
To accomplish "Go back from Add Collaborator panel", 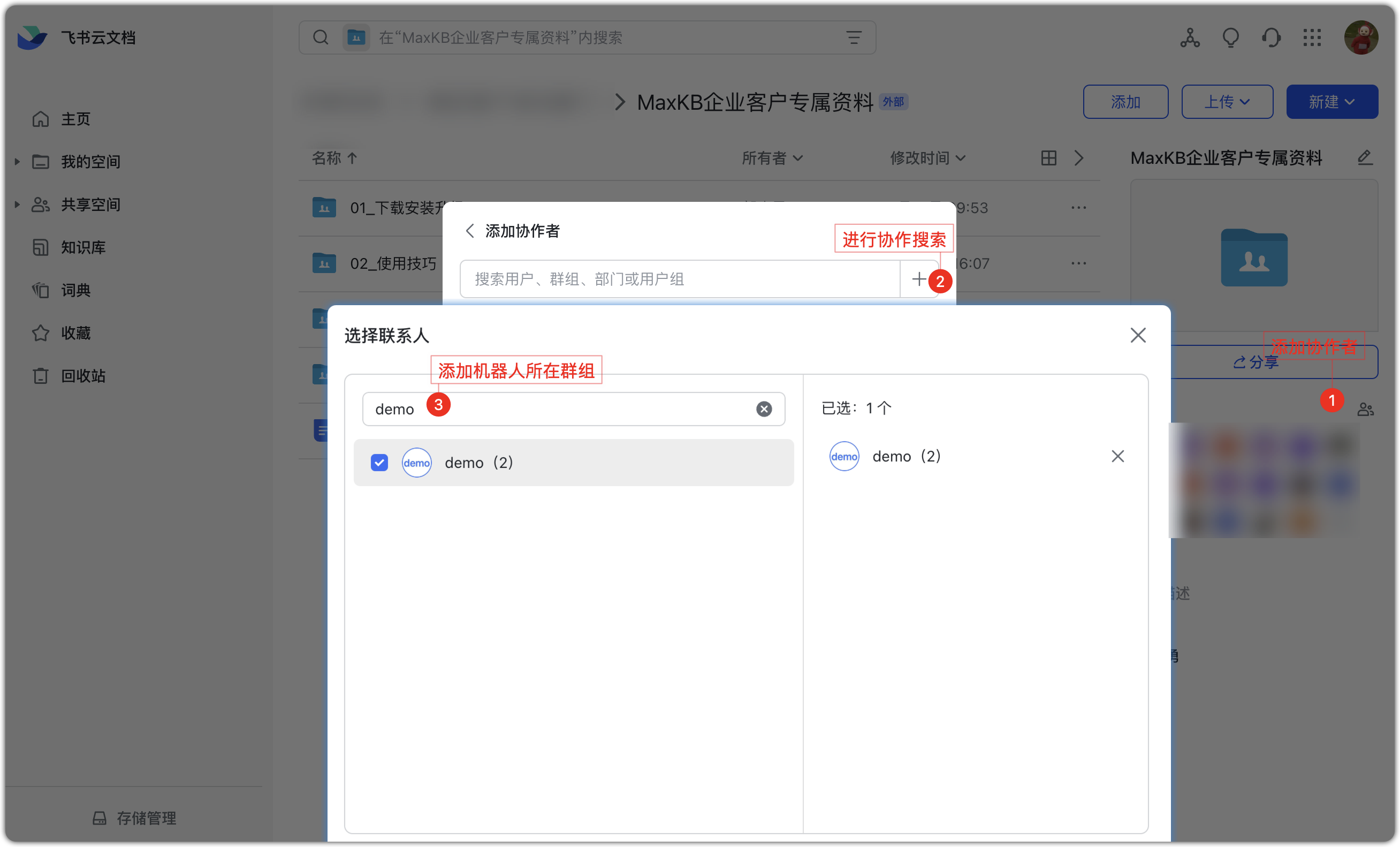I will tap(469, 231).
